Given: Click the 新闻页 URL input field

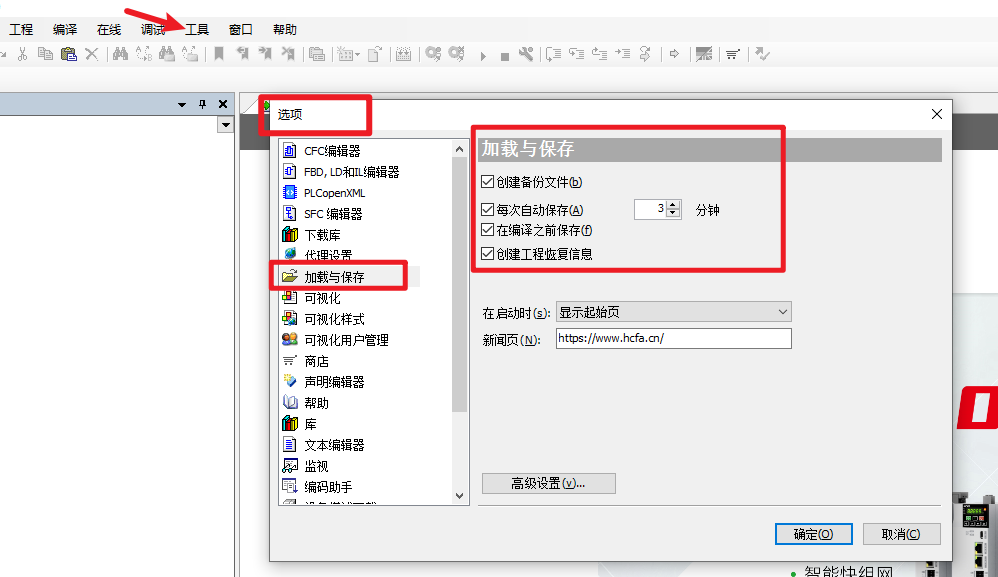Looking at the screenshot, I should point(673,339).
